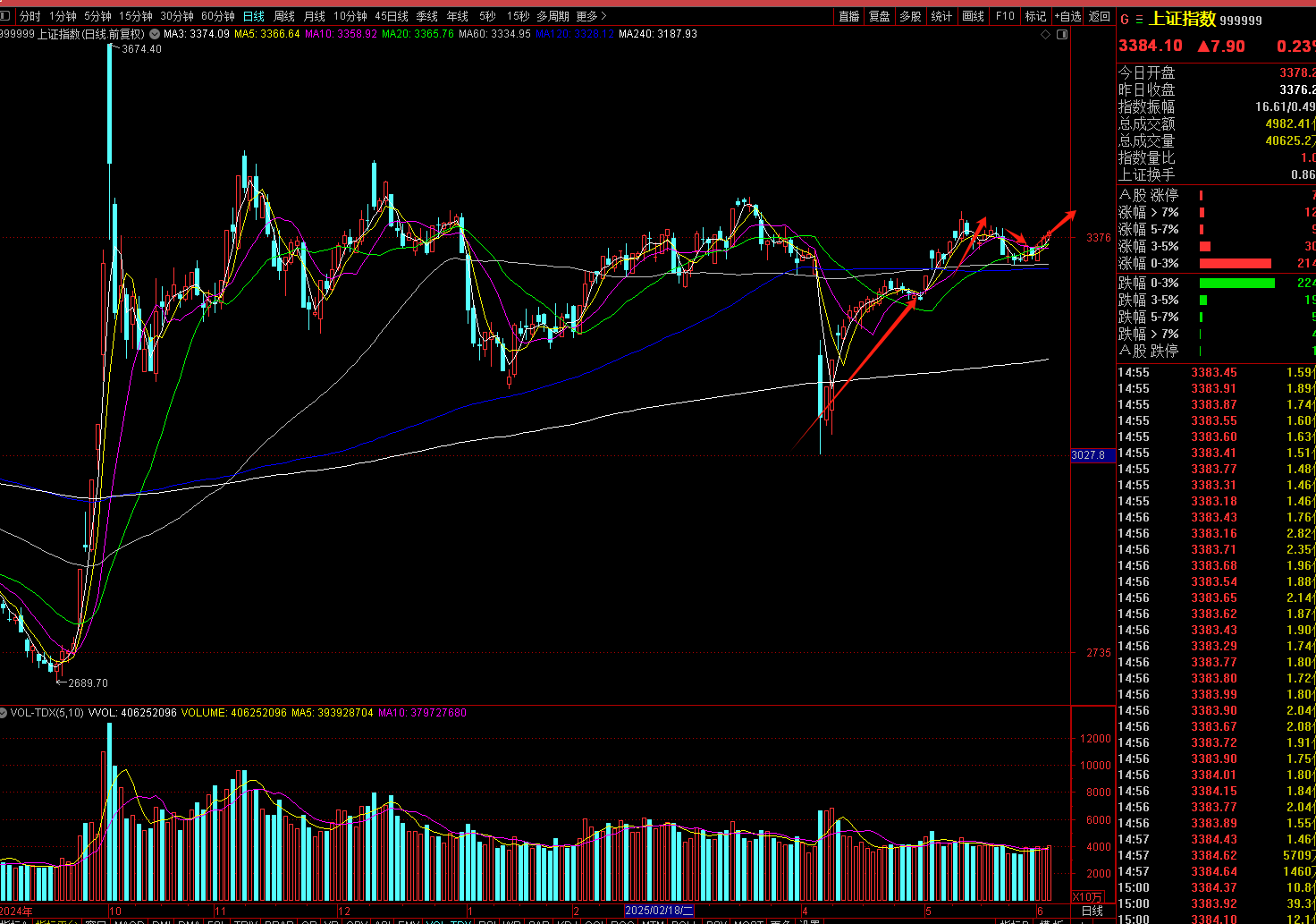Click the 总成交额 row label
Screen dimensions: 1316x924
click(x=1147, y=123)
